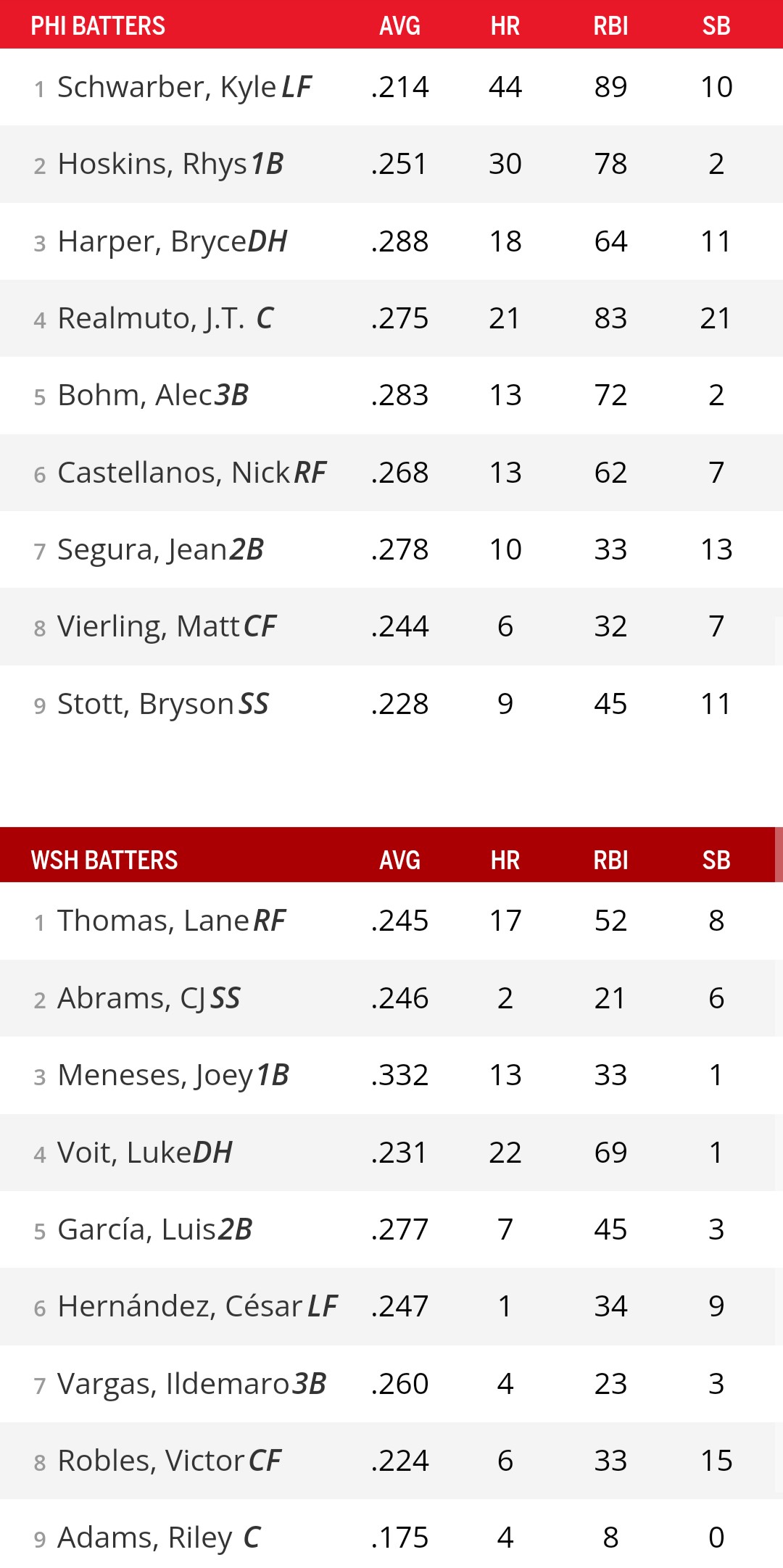Select Rhys Hoskins in the lineup
Screen dimensions: 783x1568
pos(152,165)
